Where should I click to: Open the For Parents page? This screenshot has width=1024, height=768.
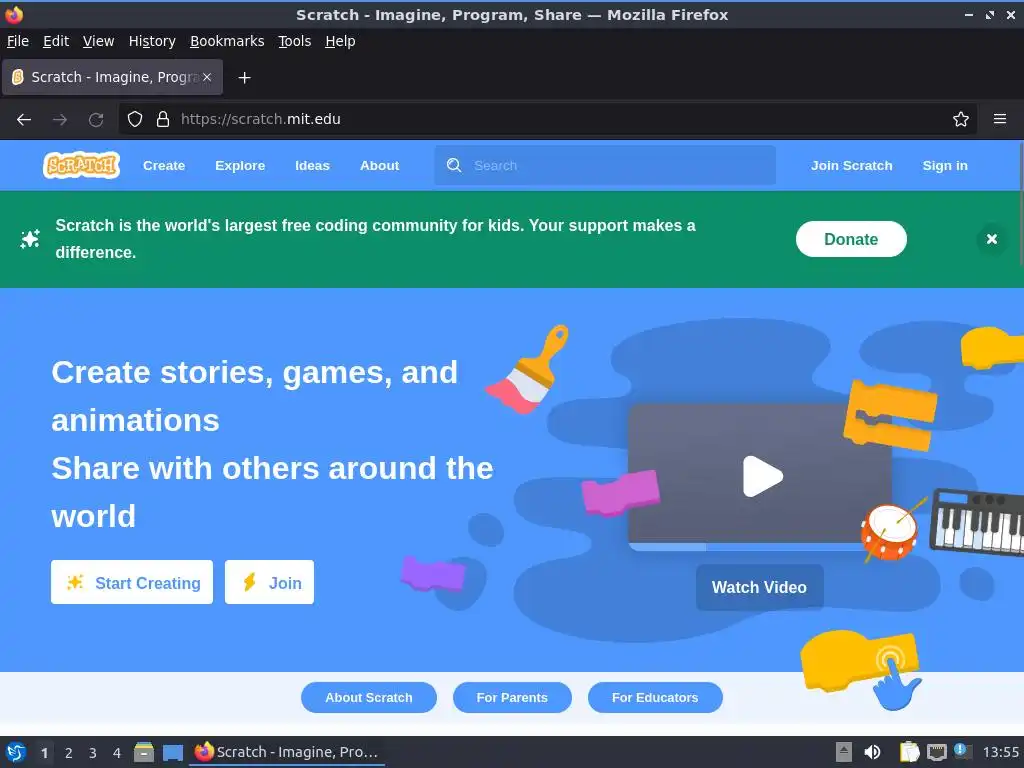click(512, 697)
